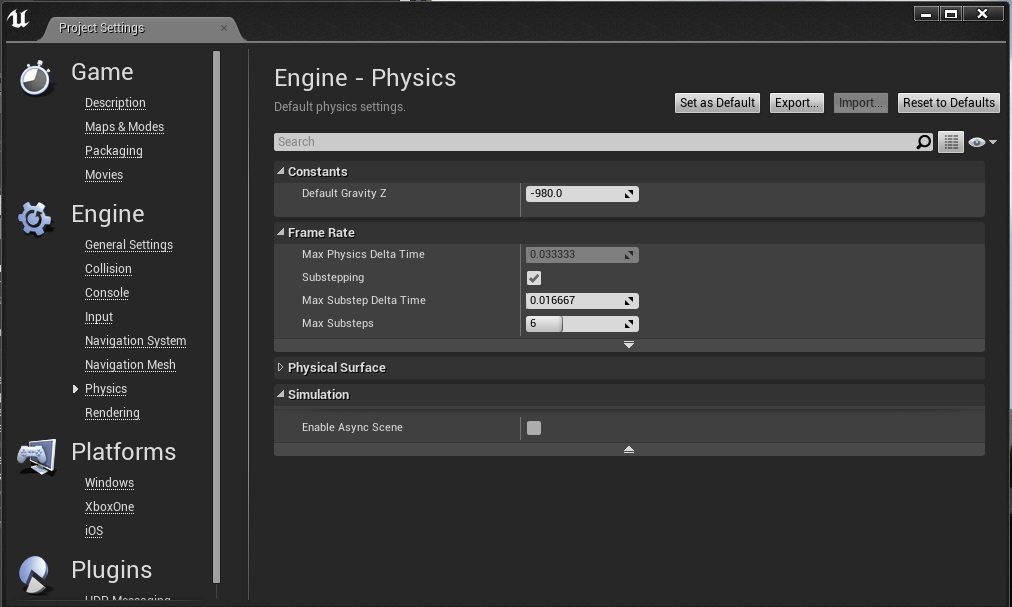The height and width of the screenshot is (607, 1012).
Task: Enable the Substepping checkbox
Action: pos(533,277)
